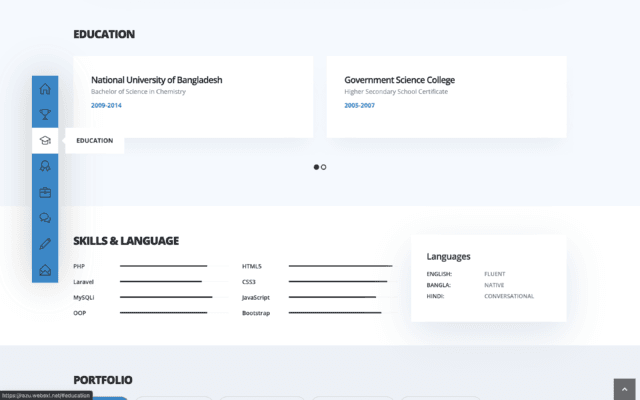The image size is (640, 400).
Task: Select the graduation cap Education icon
Action: 45,140
